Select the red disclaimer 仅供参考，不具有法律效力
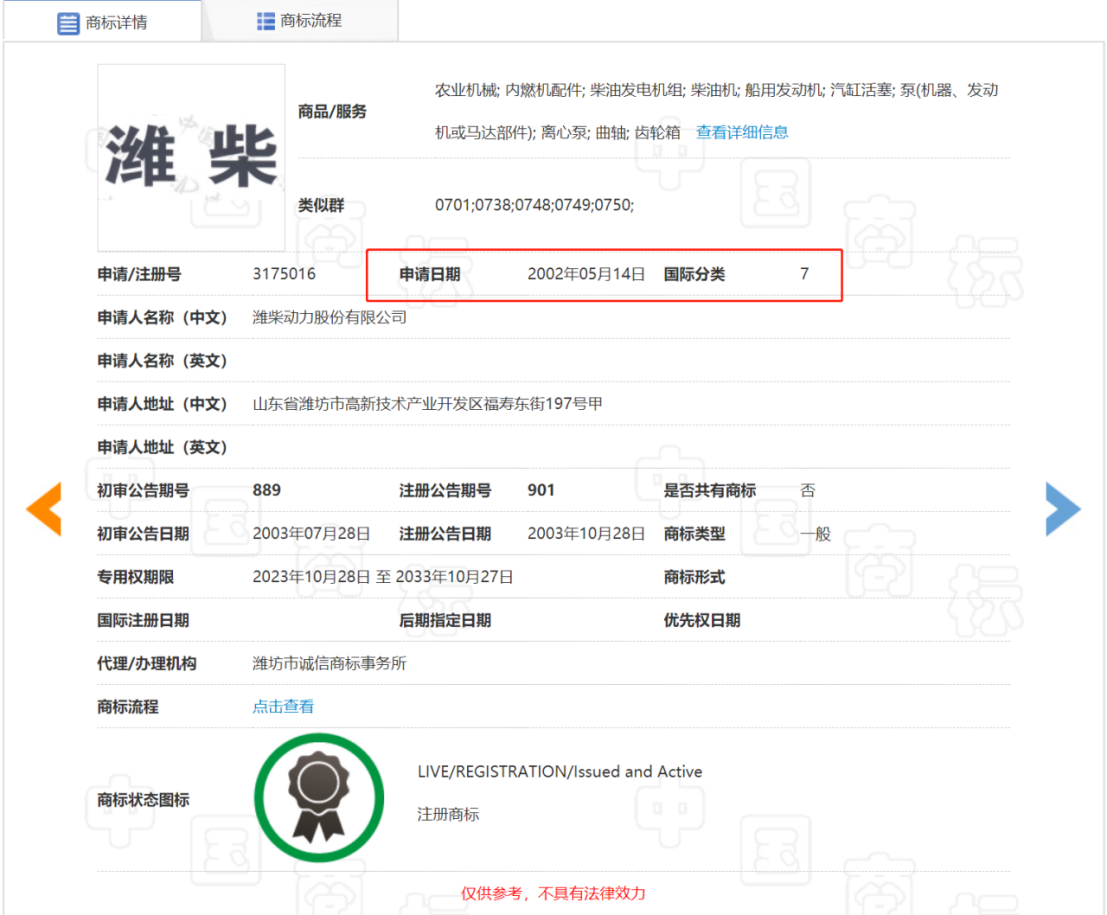The height and width of the screenshot is (915, 1107). (554, 894)
